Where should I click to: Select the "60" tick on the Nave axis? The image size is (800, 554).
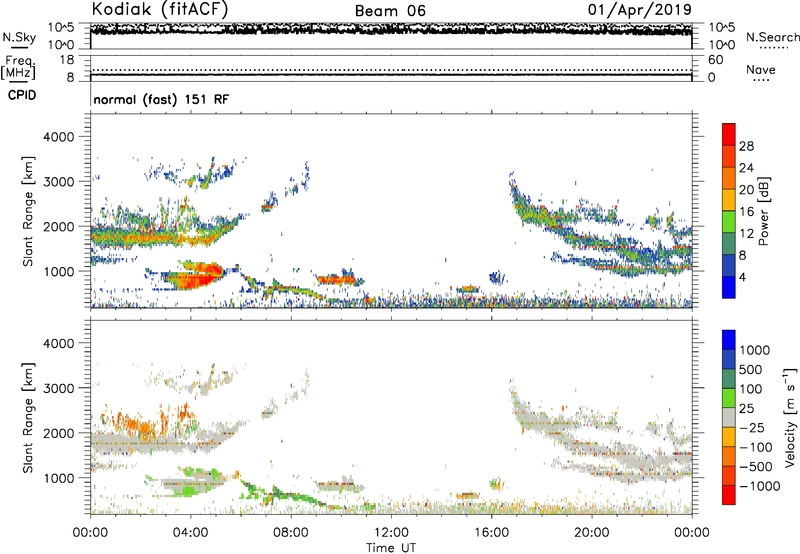pos(715,60)
